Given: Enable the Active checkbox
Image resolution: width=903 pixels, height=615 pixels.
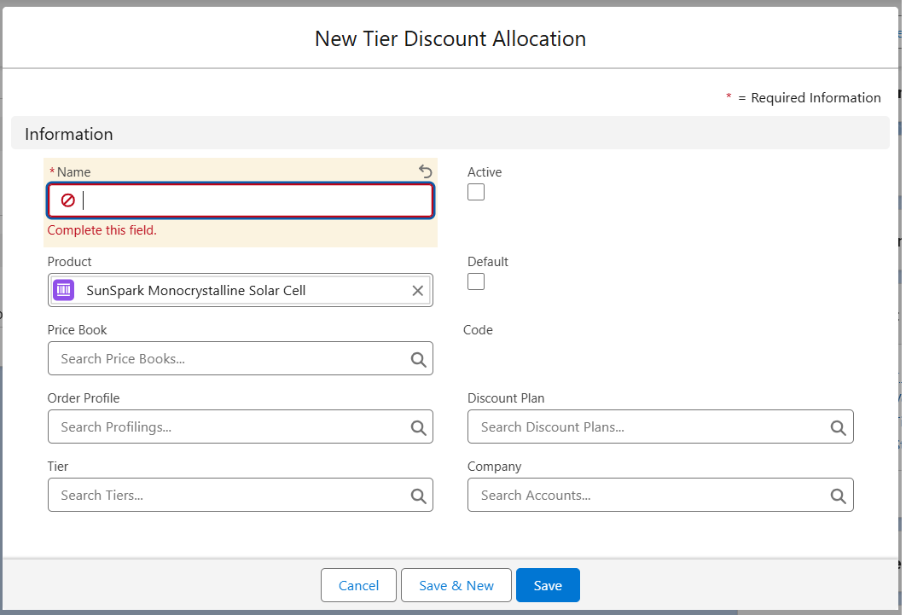Looking at the screenshot, I should point(476,192).
